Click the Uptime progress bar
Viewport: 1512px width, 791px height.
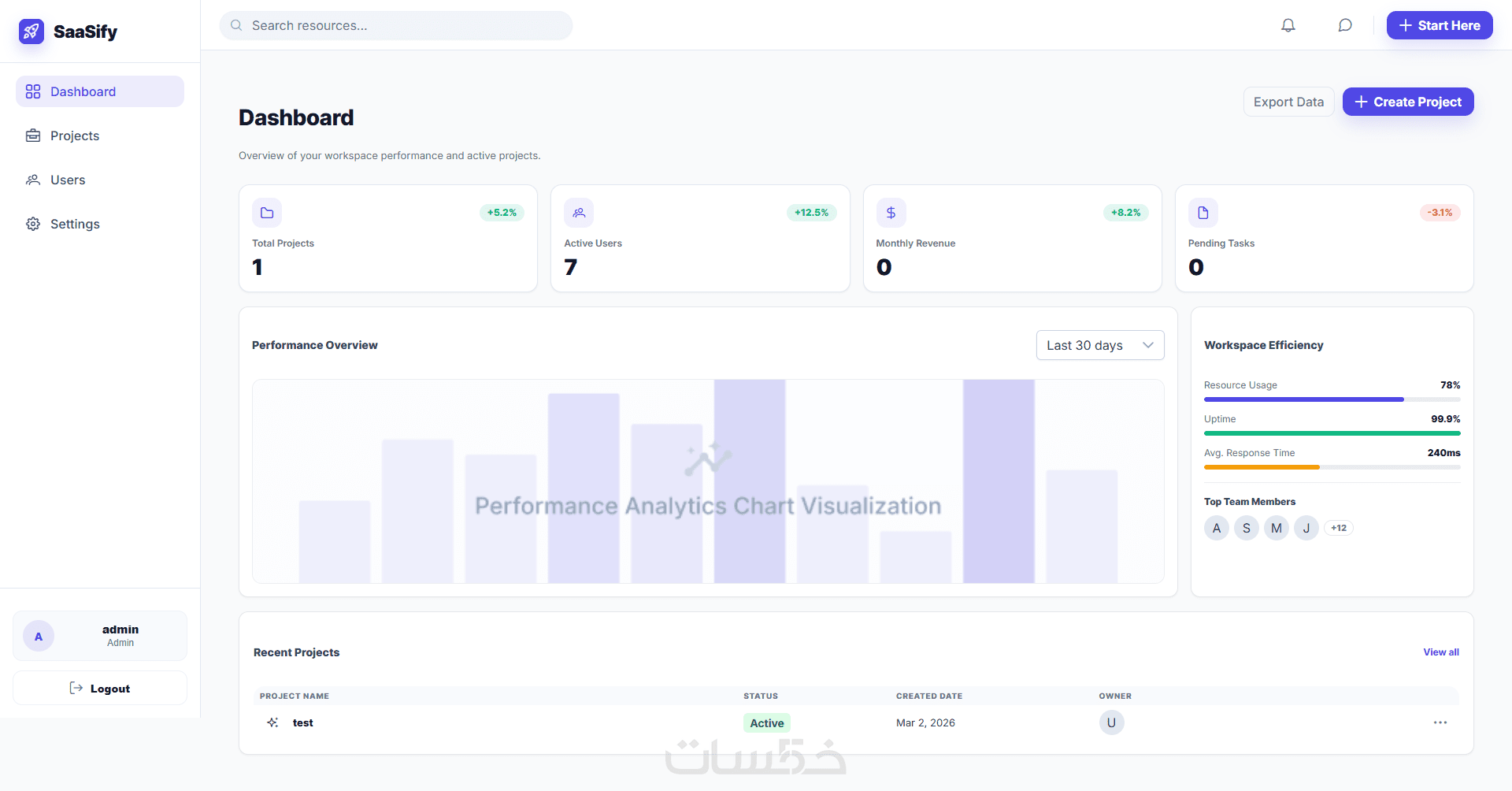coord(1332,433)
